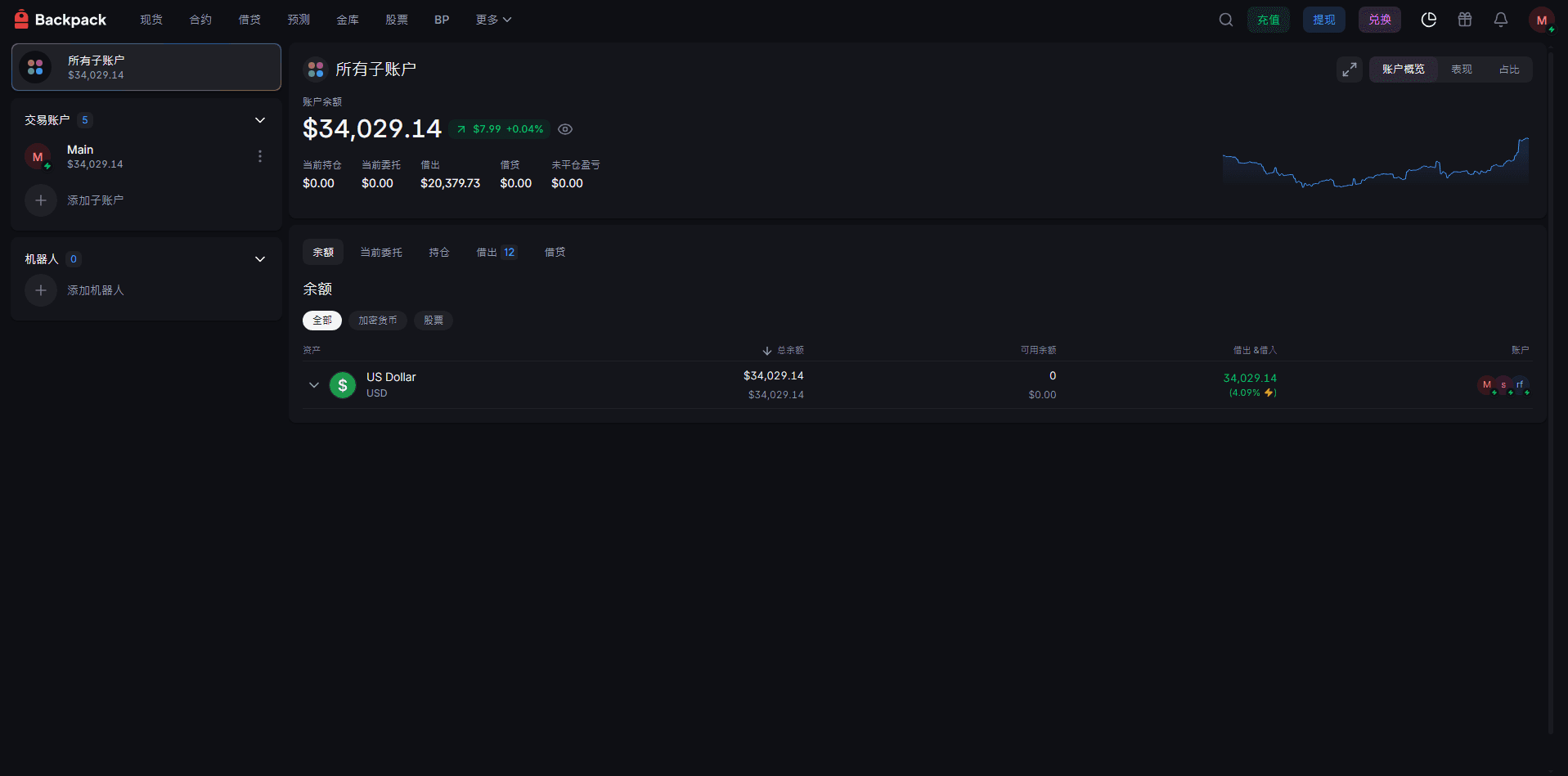The width and height of the screenshot is (1568, 776).
Task: Open the gift rewards icon
Action: click(1465, 20)
